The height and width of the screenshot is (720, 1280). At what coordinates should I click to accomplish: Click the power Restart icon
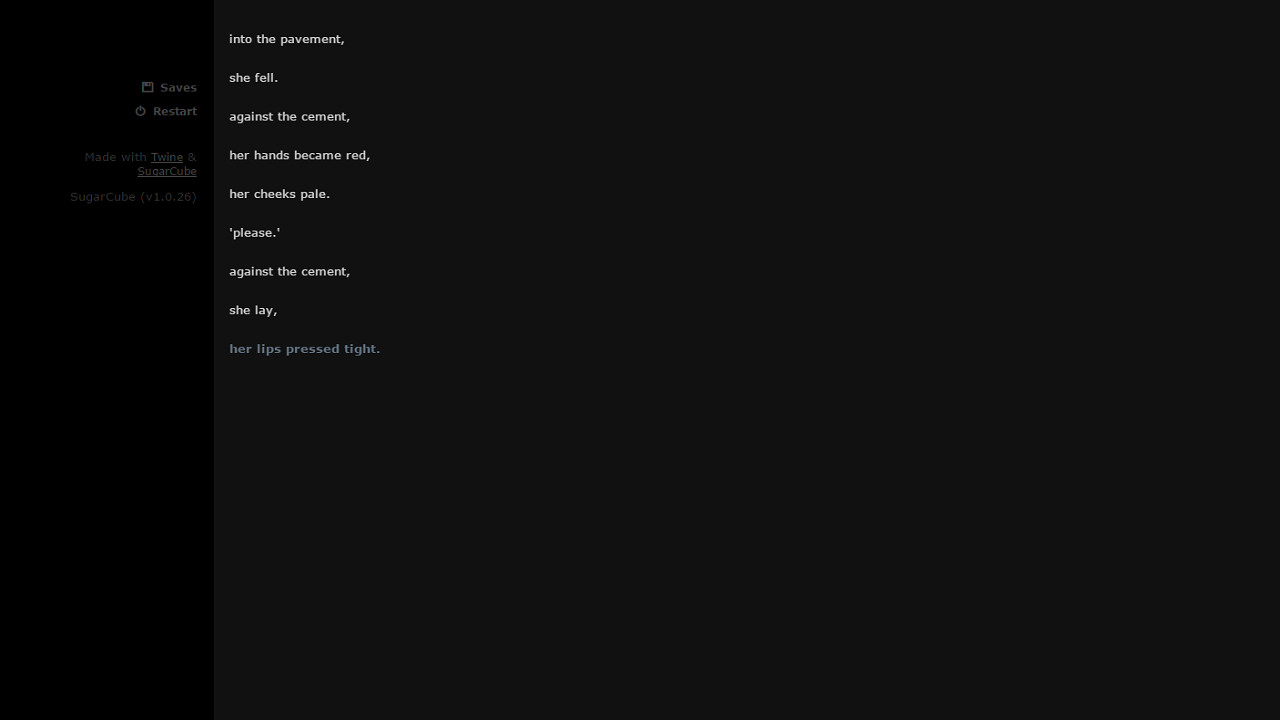141,111
